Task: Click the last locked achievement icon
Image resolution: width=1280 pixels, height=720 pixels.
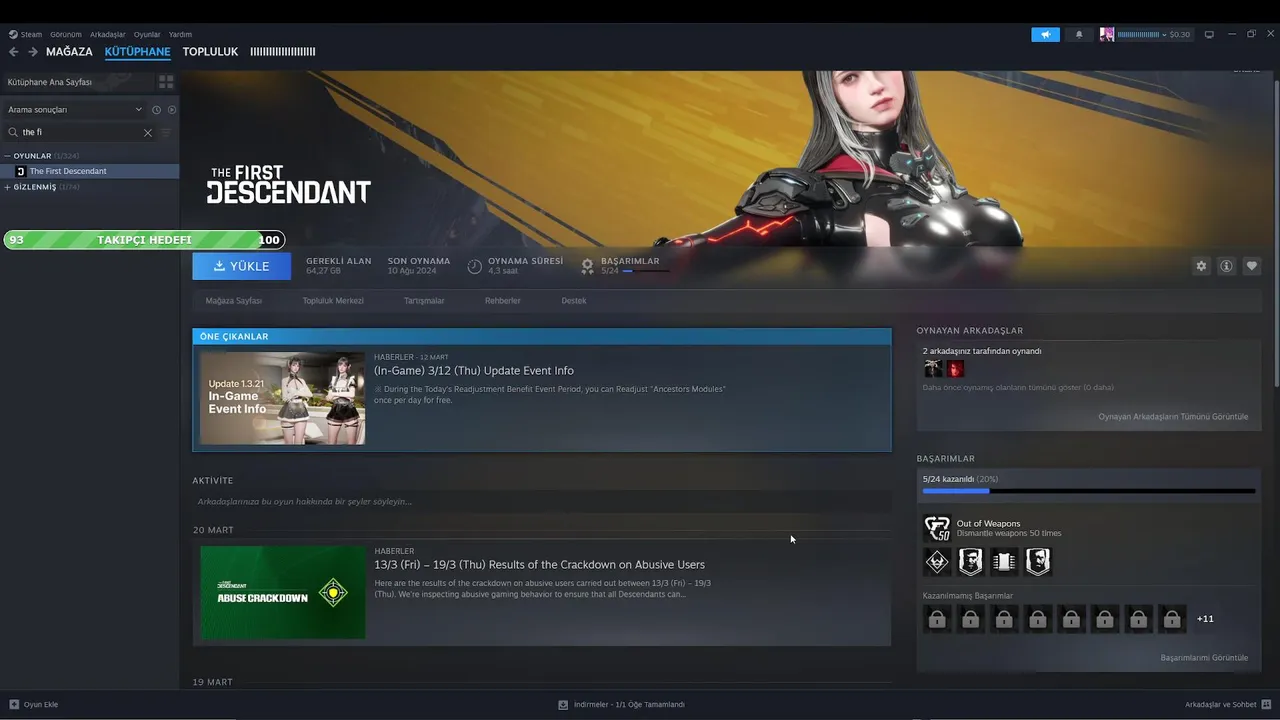Action: (1172, 619)
